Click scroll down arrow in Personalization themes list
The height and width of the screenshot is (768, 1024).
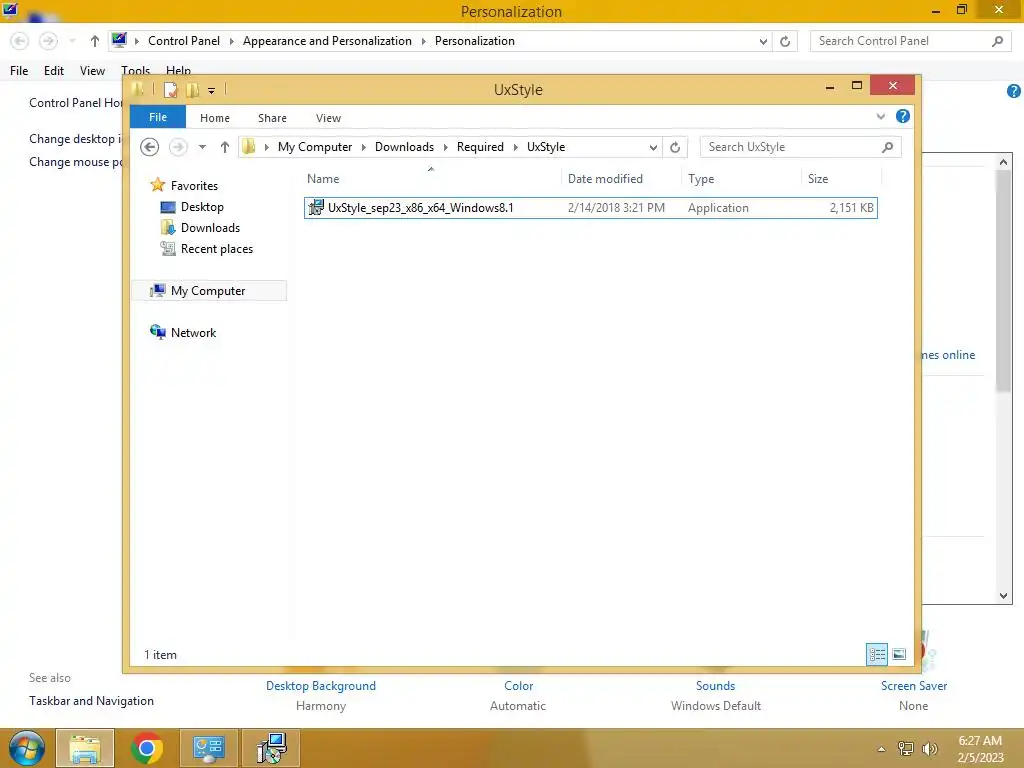(1004, 595)
